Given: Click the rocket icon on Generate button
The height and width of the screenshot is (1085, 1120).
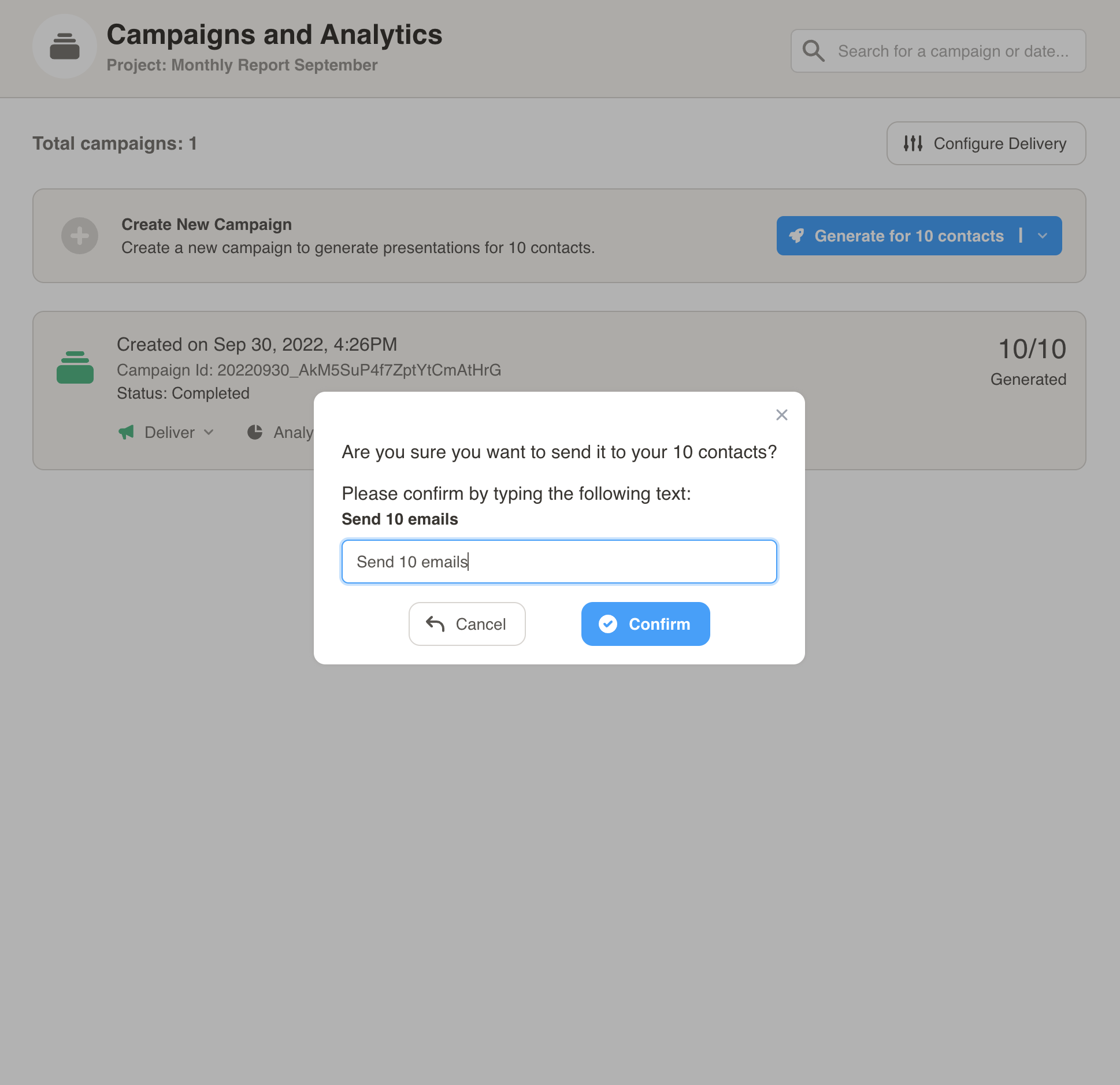Looking at the screenshot, I should (797, 236).
